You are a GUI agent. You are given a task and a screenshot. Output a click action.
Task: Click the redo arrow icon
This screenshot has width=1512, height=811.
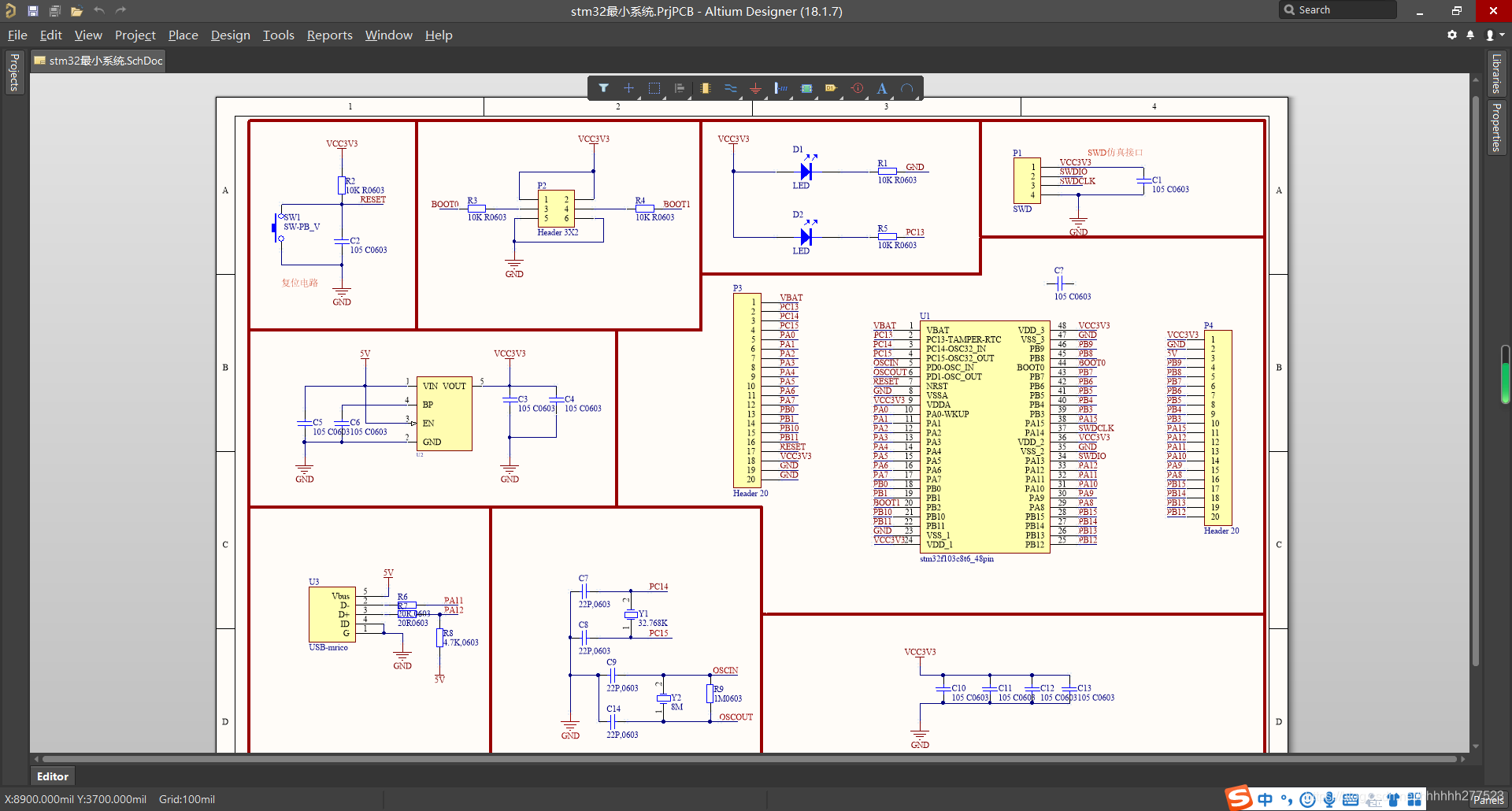[x=120, y=10]
